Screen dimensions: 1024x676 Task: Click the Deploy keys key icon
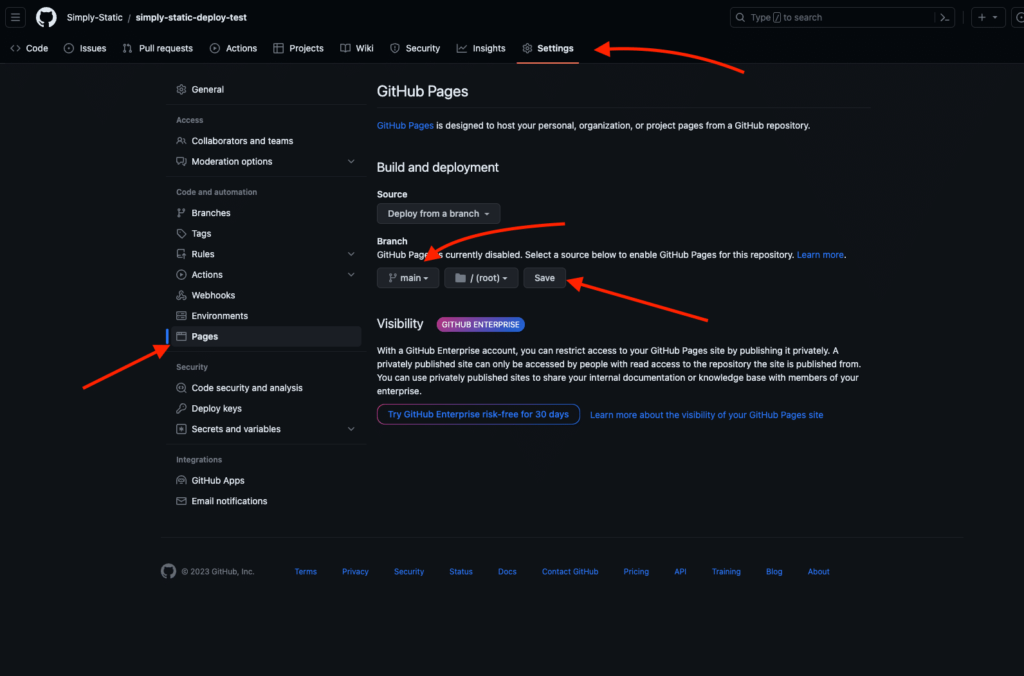click(x=181, y=409)
